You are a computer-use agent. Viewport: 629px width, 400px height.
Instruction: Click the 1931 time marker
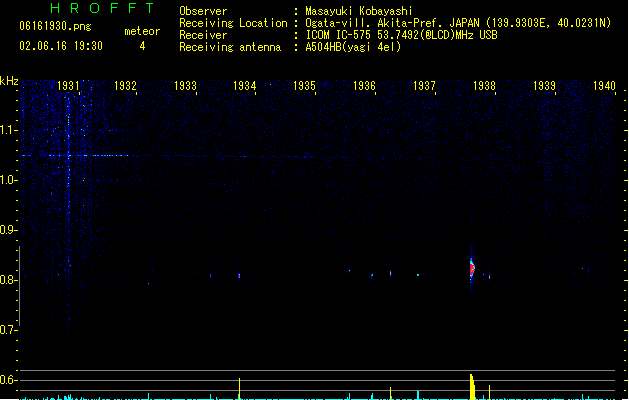pyautogui.click(x=68, y=86)
